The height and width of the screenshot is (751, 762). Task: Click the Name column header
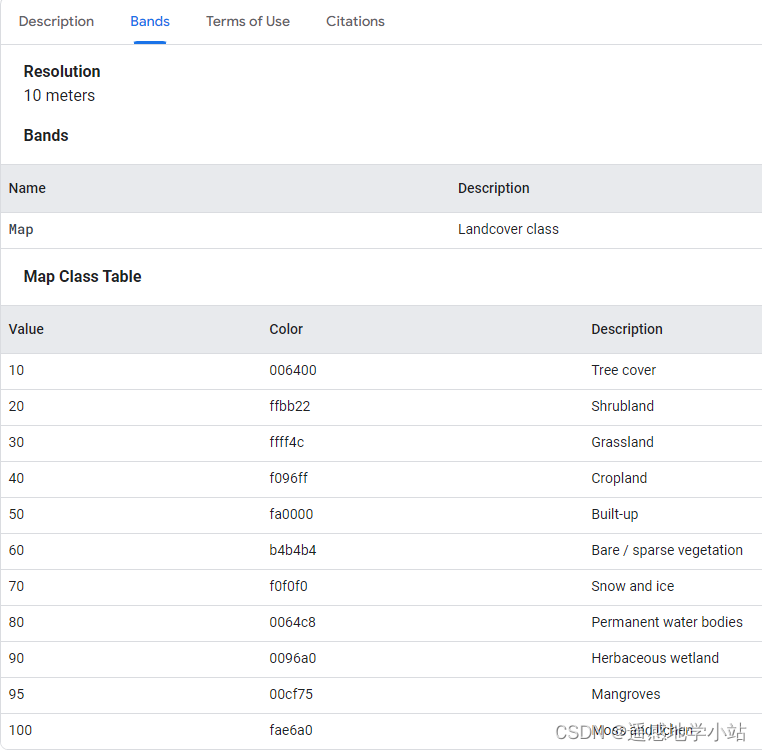(27, 188)
